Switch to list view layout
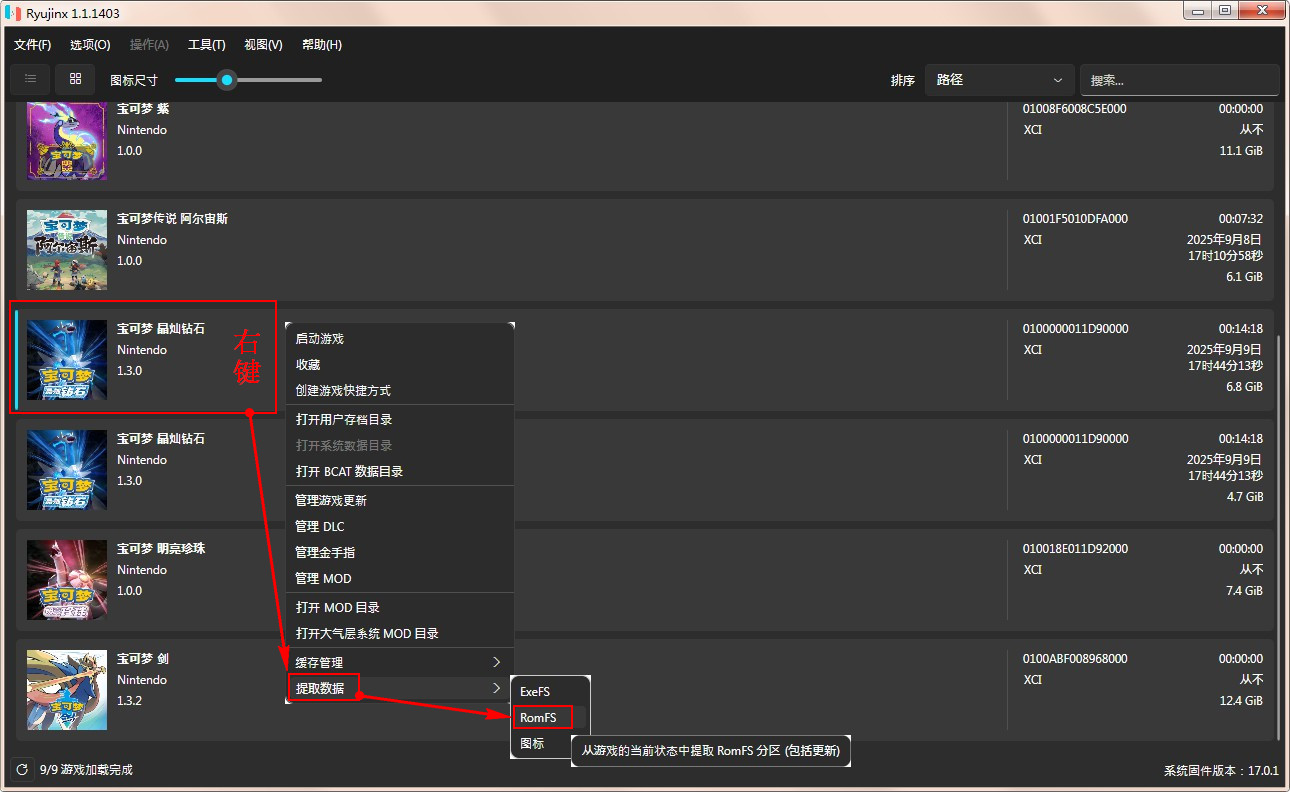 (30, 79)
